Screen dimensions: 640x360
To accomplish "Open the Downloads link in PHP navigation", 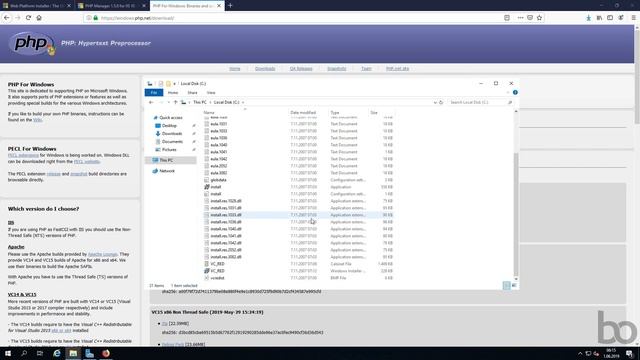I will tap(265, 69).
